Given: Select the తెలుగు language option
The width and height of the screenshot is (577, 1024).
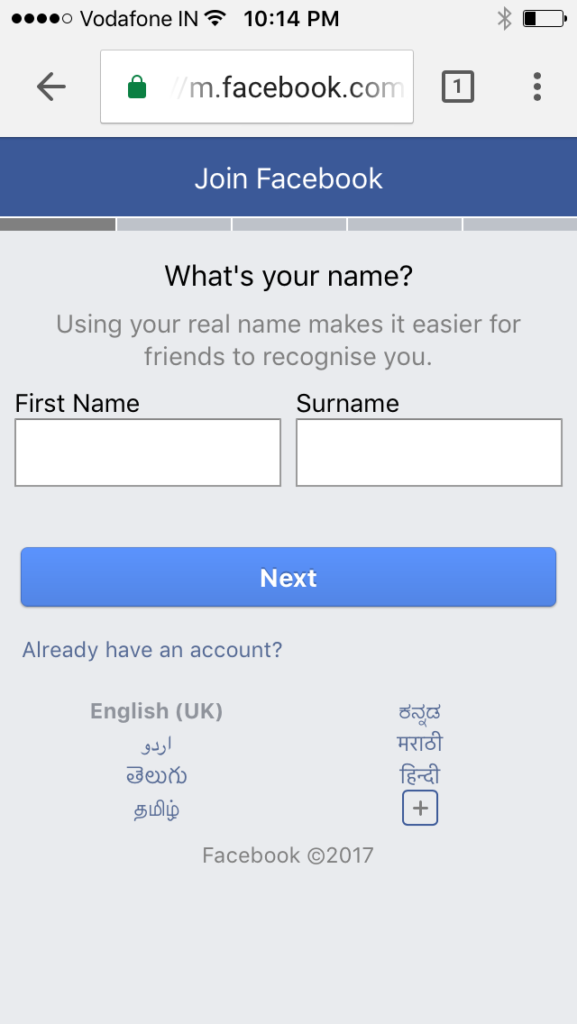Looking at the screenshot, I should pyautogui.click(x=156, y=775).
